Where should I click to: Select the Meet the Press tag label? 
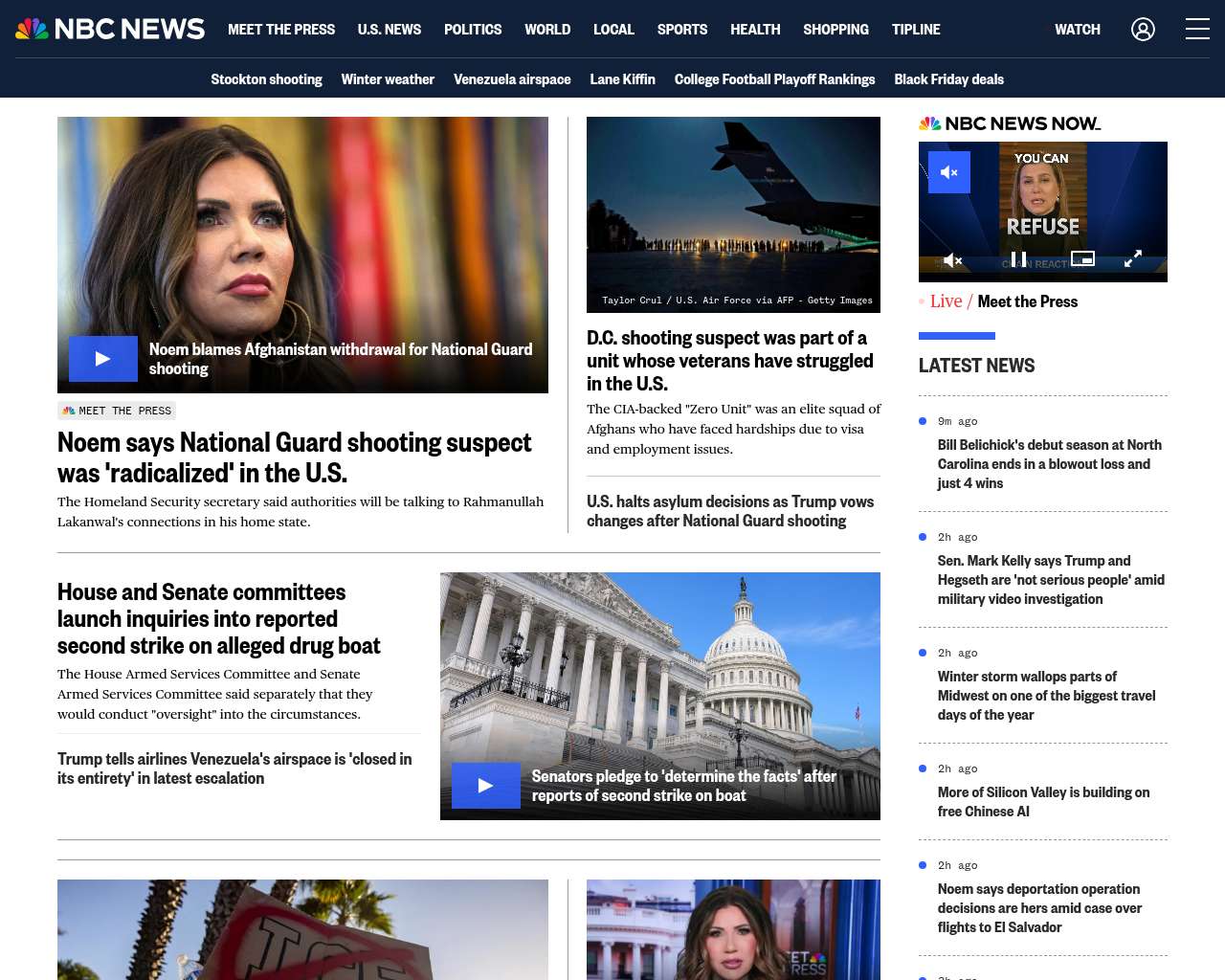click(x=117, y=411)
